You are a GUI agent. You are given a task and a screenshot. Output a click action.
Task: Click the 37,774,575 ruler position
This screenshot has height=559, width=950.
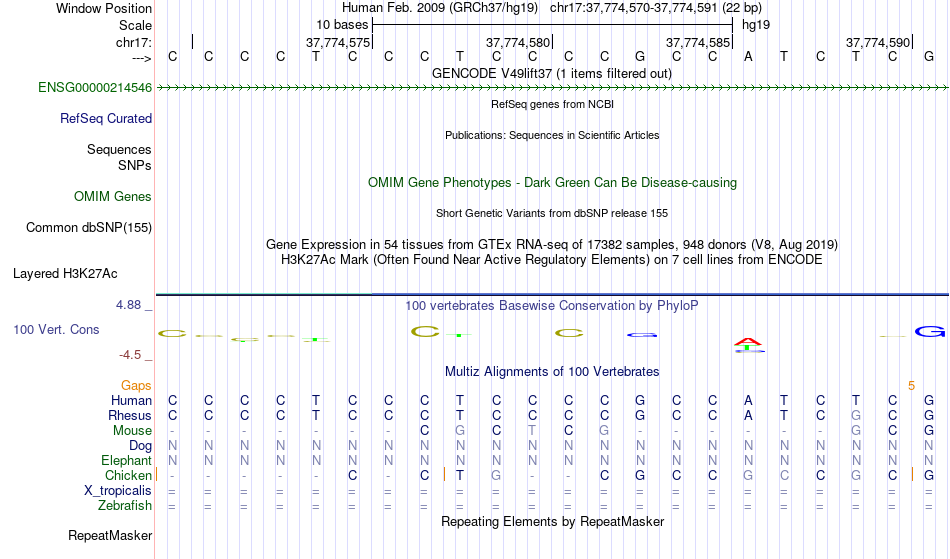pyautogui.click(x=337, y=42)
